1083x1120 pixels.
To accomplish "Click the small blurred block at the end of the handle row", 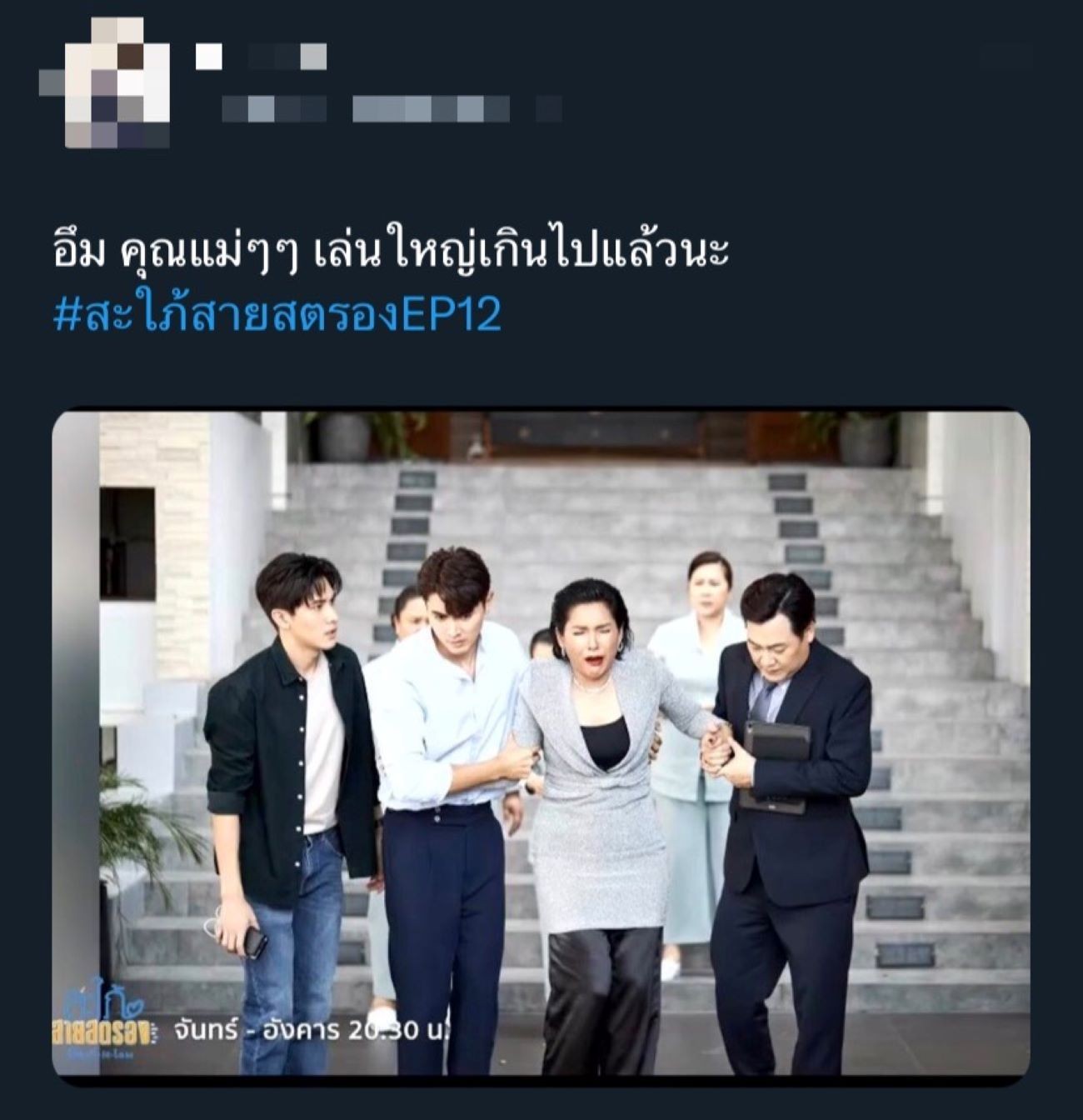I will (x=548, y=108).
